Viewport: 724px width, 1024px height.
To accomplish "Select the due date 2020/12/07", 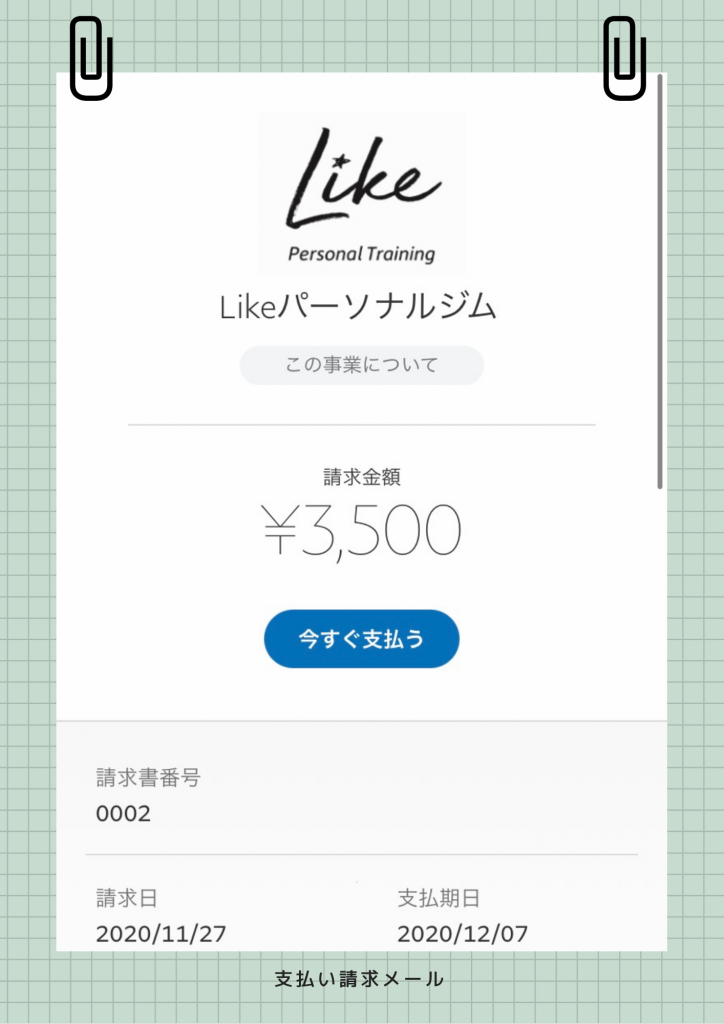I will pos(462,934).
